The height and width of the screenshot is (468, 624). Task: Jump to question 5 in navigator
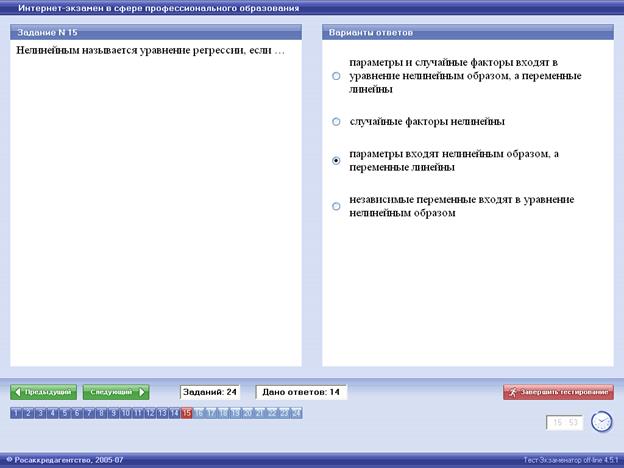coord(65,413)
